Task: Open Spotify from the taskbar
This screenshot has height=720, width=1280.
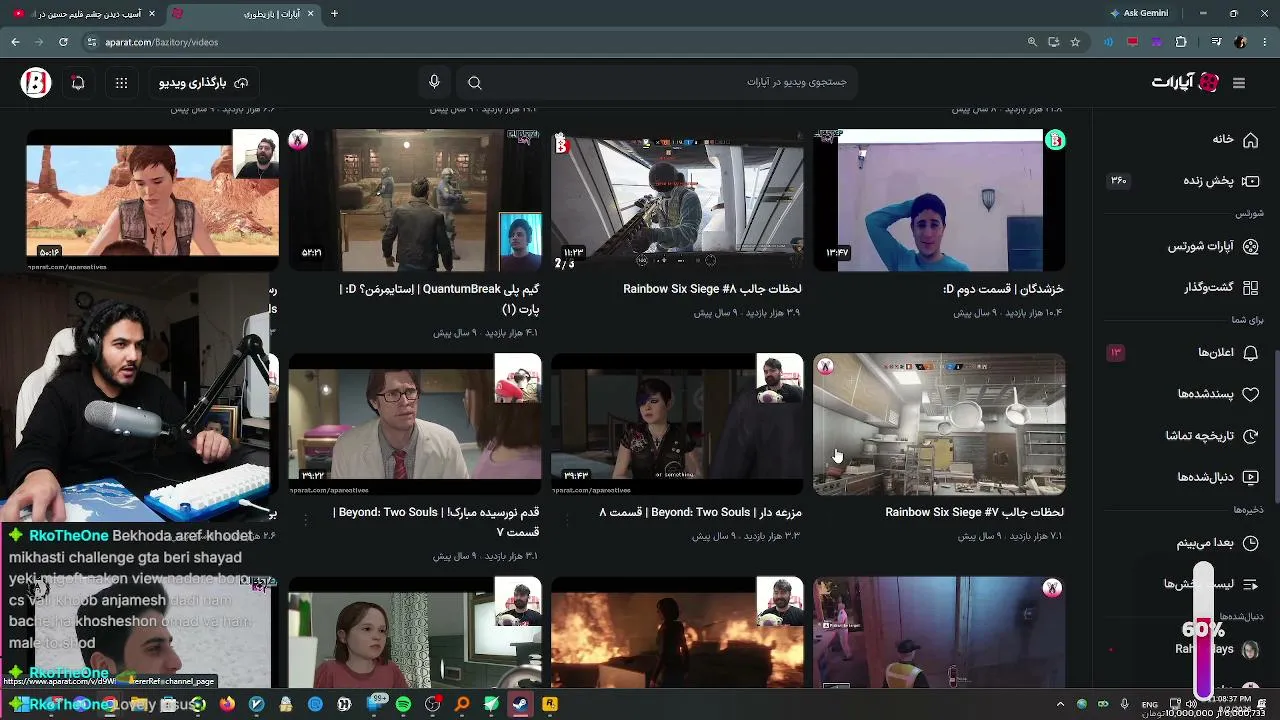Action: 403,704
